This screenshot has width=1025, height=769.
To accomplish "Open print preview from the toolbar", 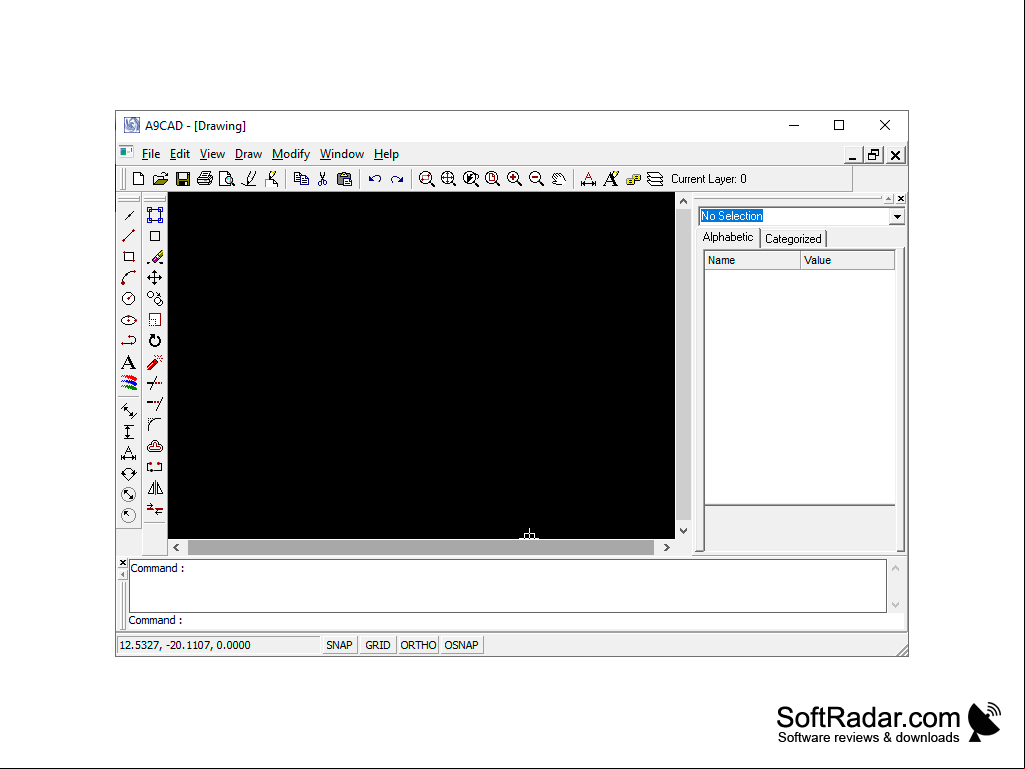I will 227,179.
